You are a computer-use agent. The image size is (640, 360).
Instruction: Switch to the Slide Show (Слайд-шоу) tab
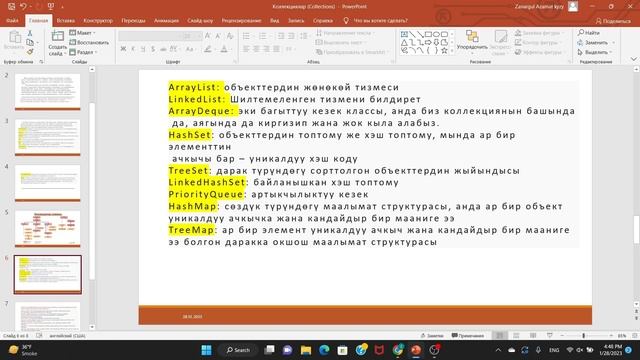click(x=200, y=20)
